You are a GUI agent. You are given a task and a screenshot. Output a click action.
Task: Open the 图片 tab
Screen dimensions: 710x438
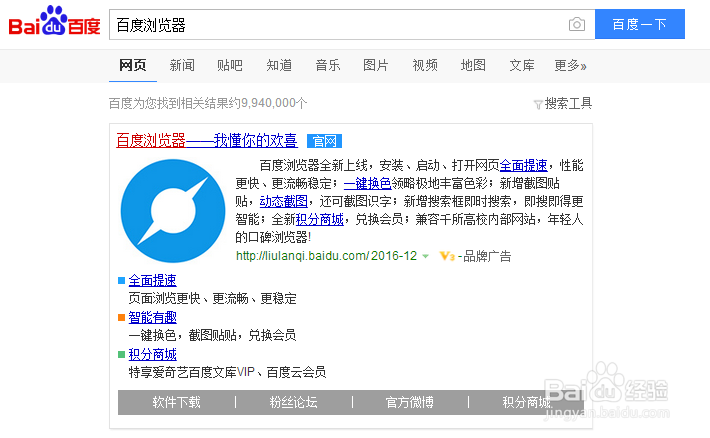tap(376, 65)
